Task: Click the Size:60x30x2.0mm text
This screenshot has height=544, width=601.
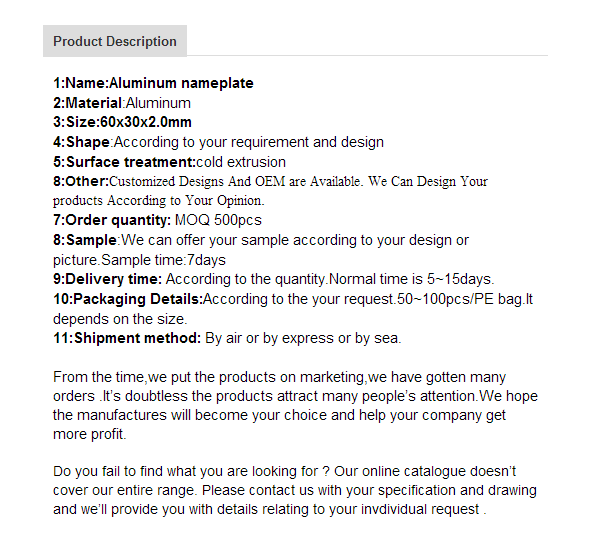Action: click(x=122, y=122)
